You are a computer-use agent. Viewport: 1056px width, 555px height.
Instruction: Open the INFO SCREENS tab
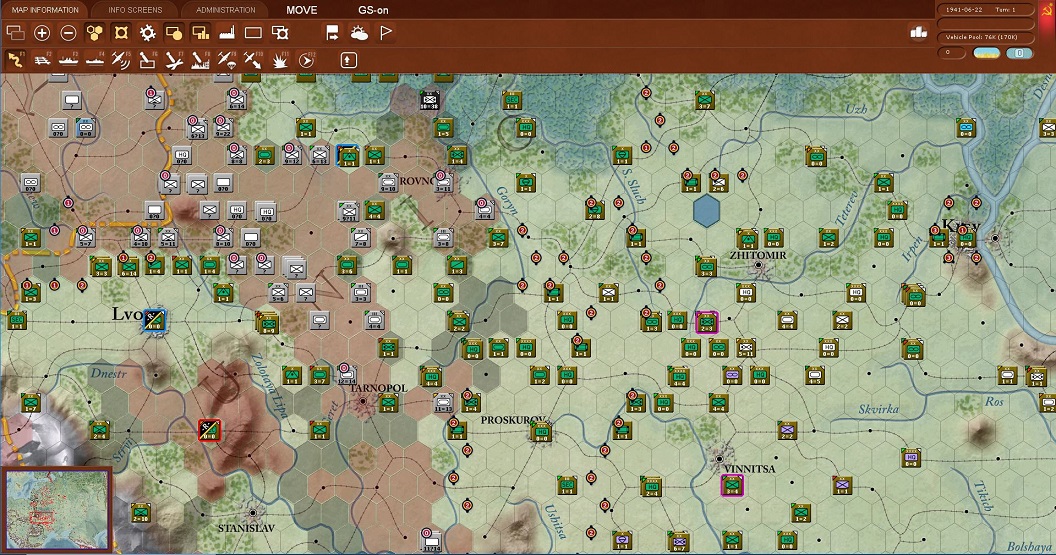pos(135,10)
